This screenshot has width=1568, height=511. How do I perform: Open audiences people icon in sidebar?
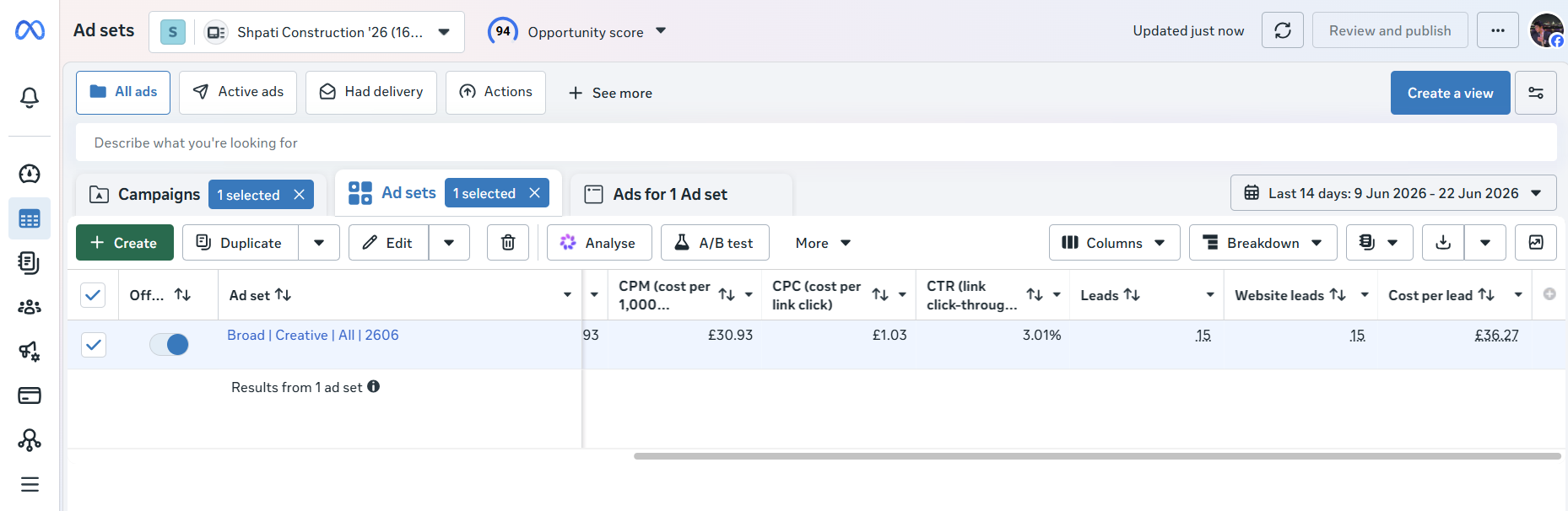pos(30,307)
